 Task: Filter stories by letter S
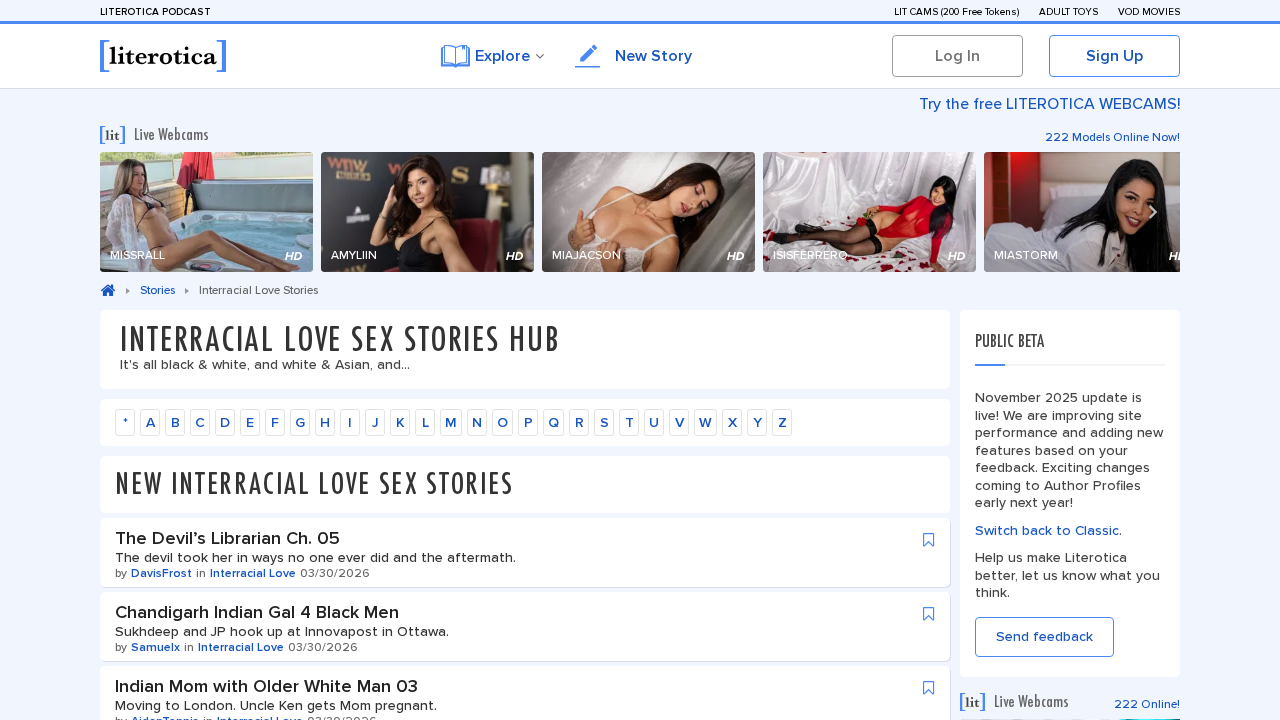tap(604, 422)
